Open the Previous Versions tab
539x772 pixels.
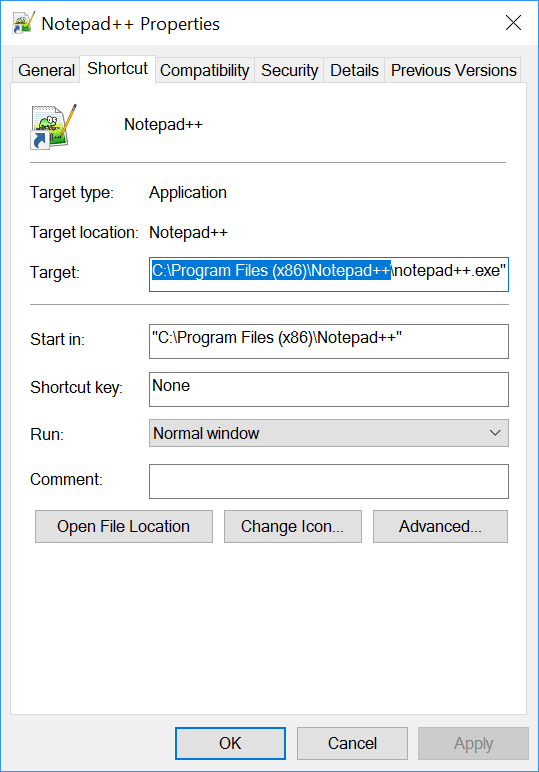tap(453, 70)
